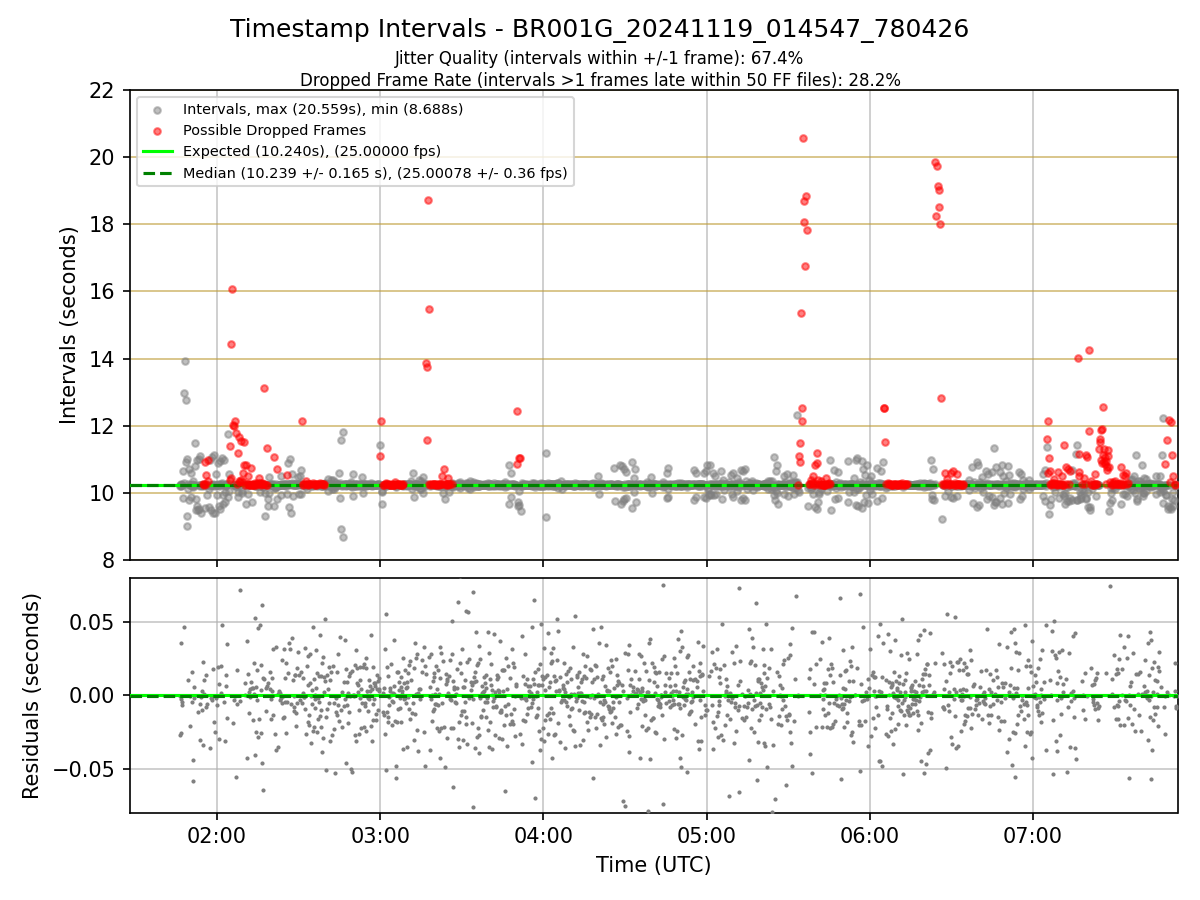The width and height of the screenshot is (1200, 900).
Task: Click the '18' tick on the intervals axis
Action: 102,224
